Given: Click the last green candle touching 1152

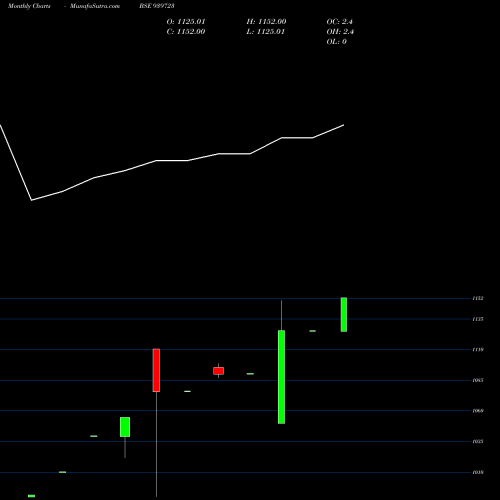Looking at the screenshot, I should pyautogui.click(x=344, y=315).
